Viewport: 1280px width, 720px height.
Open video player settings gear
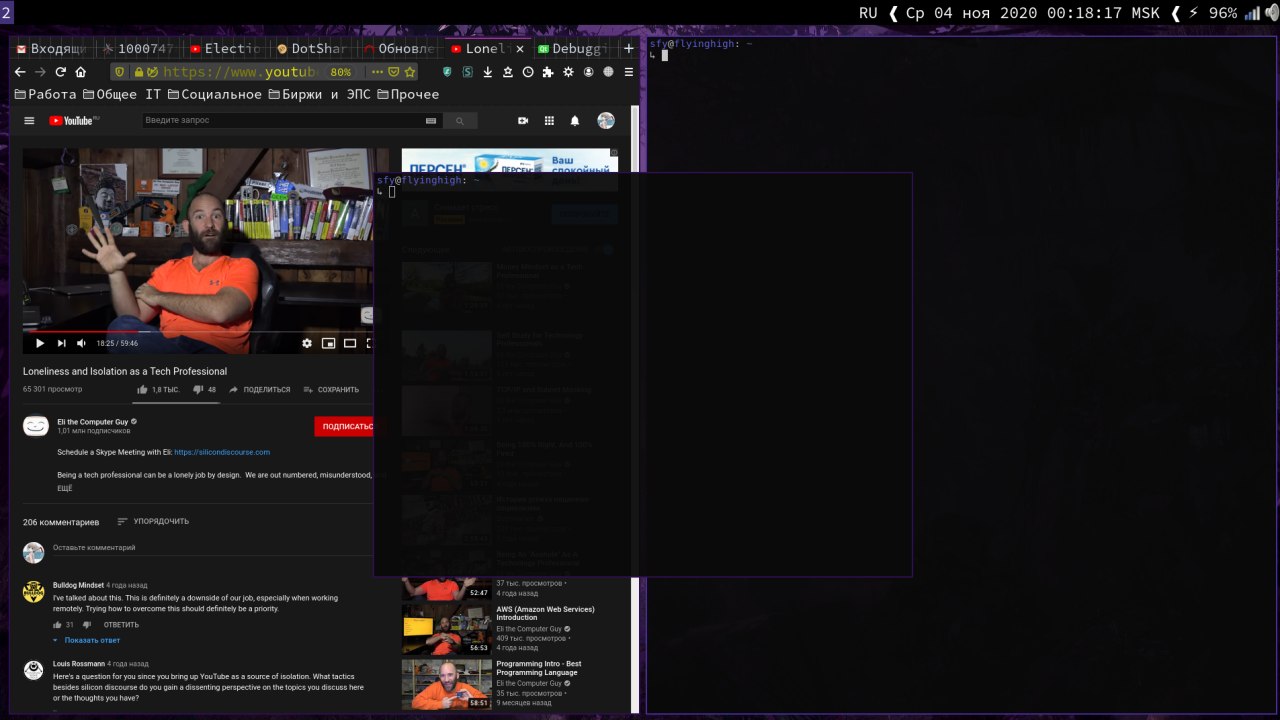(x=307, y=343)
